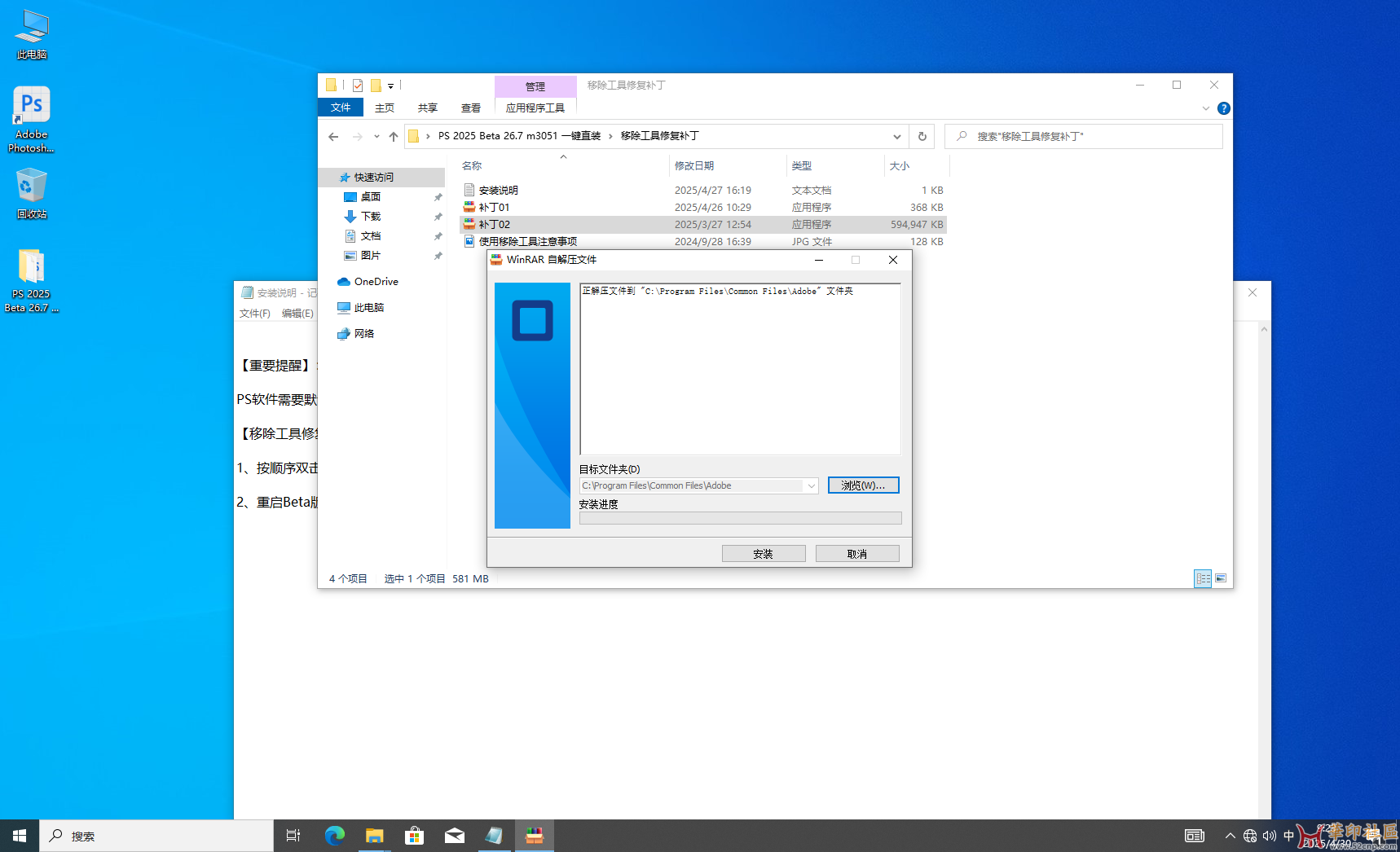
Task: Open Microsoft Store from the taskbar
Action: [414, 836]
